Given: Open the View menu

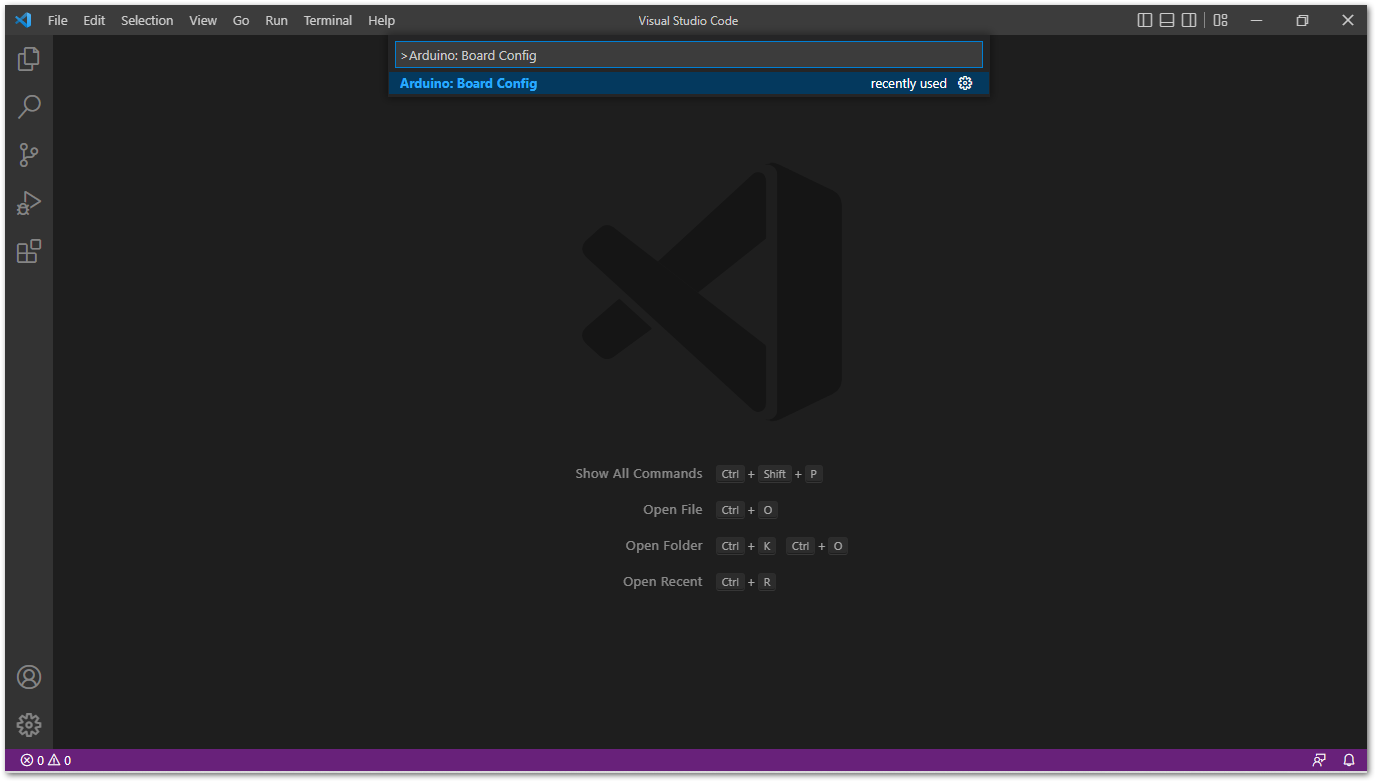Looking at the screenshot, I should click(x=203, y=20).
